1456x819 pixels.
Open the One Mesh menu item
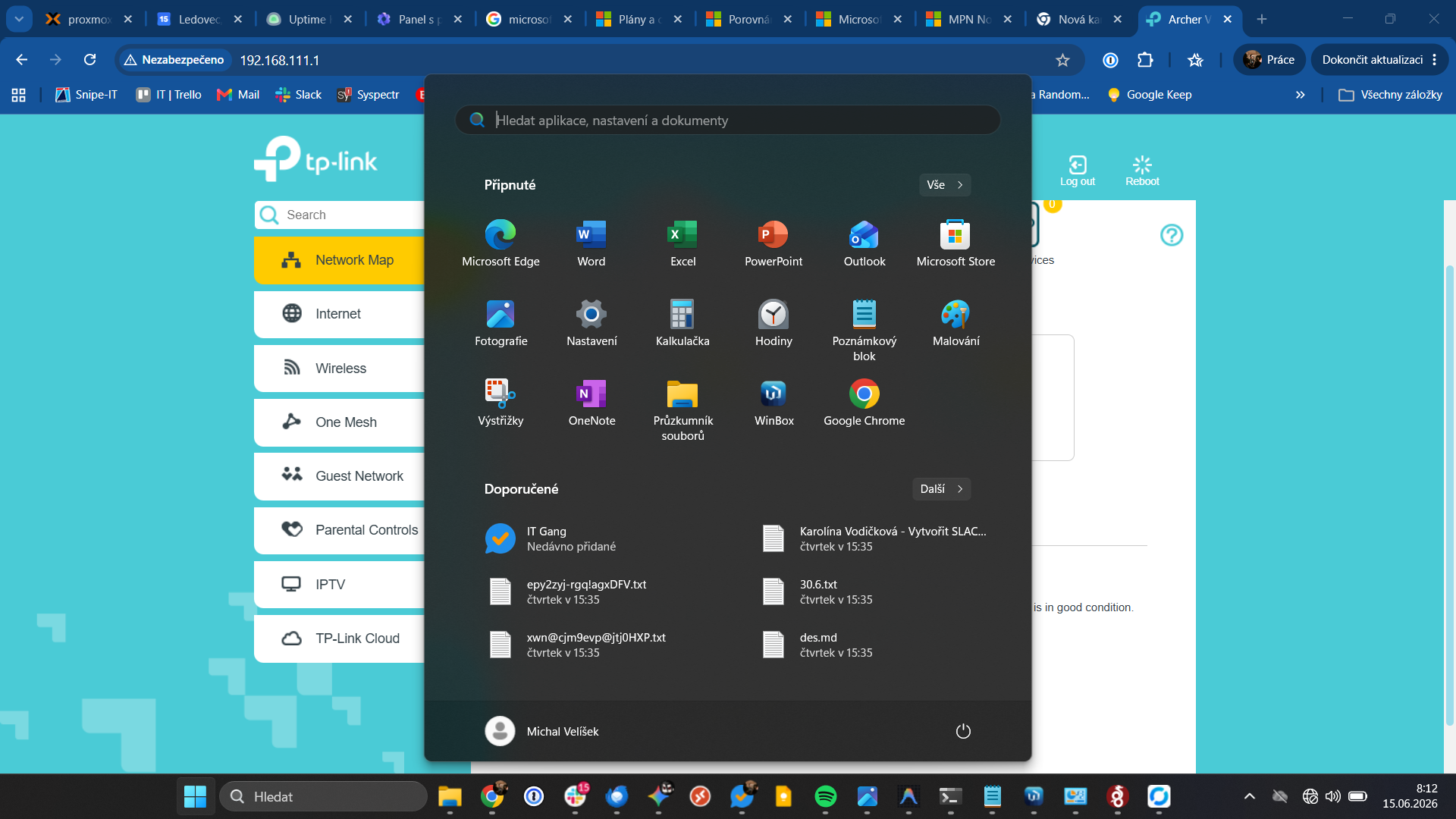pyautogui.click(x=339, y=422)
